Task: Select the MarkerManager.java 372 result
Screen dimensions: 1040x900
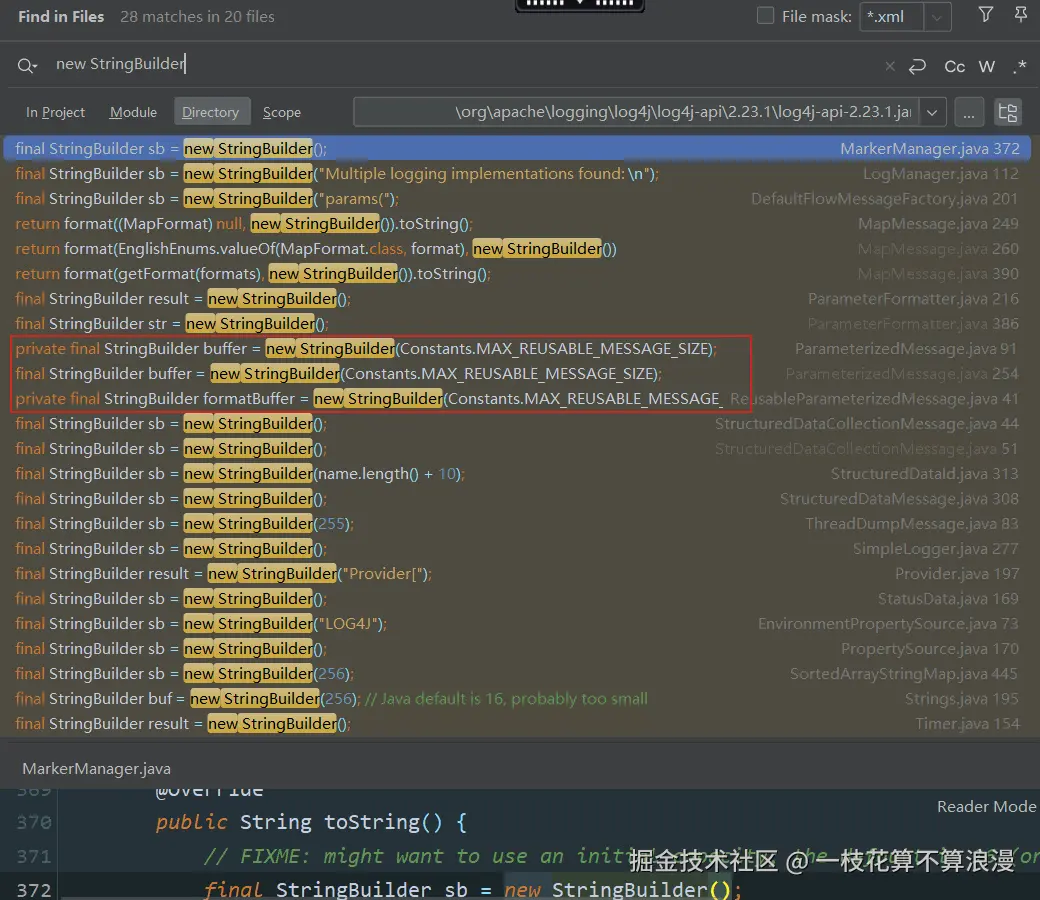Action: click(517, 149)
